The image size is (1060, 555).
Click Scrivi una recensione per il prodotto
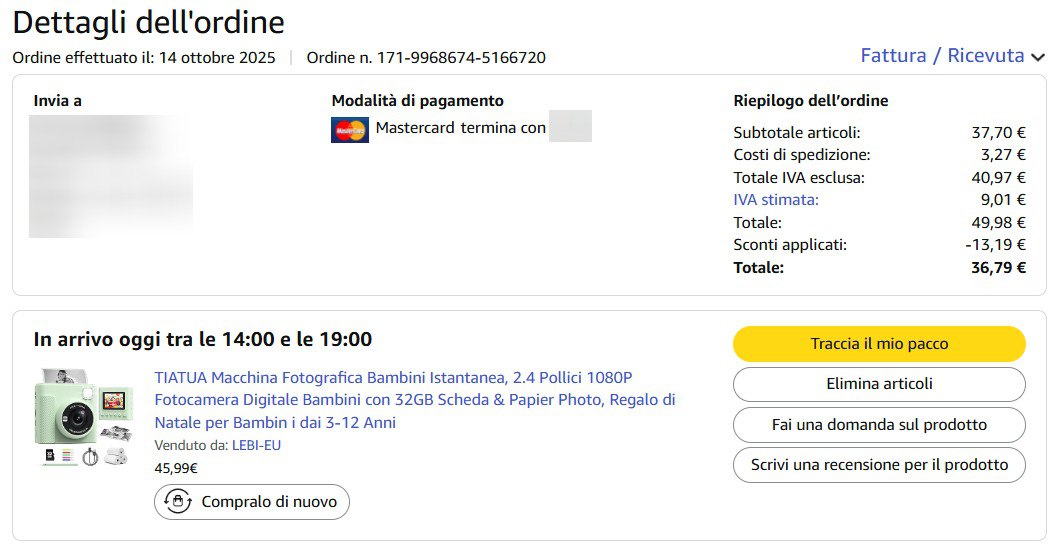pos(879,465)
